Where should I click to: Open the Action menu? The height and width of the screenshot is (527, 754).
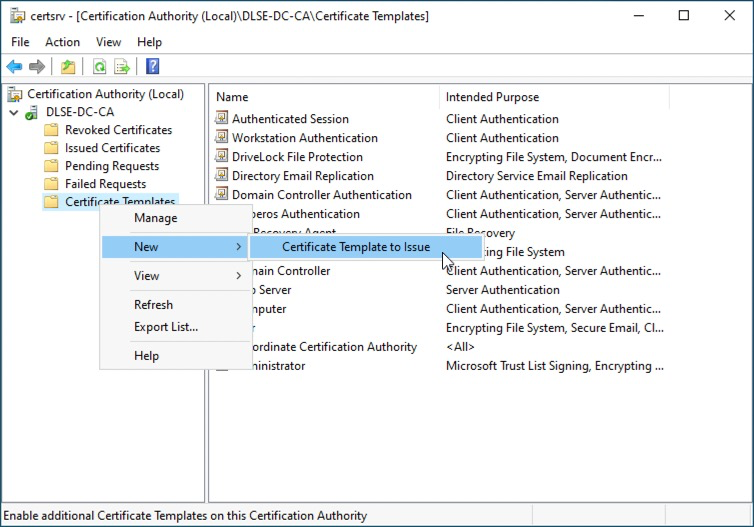click(x=62, y=42)
